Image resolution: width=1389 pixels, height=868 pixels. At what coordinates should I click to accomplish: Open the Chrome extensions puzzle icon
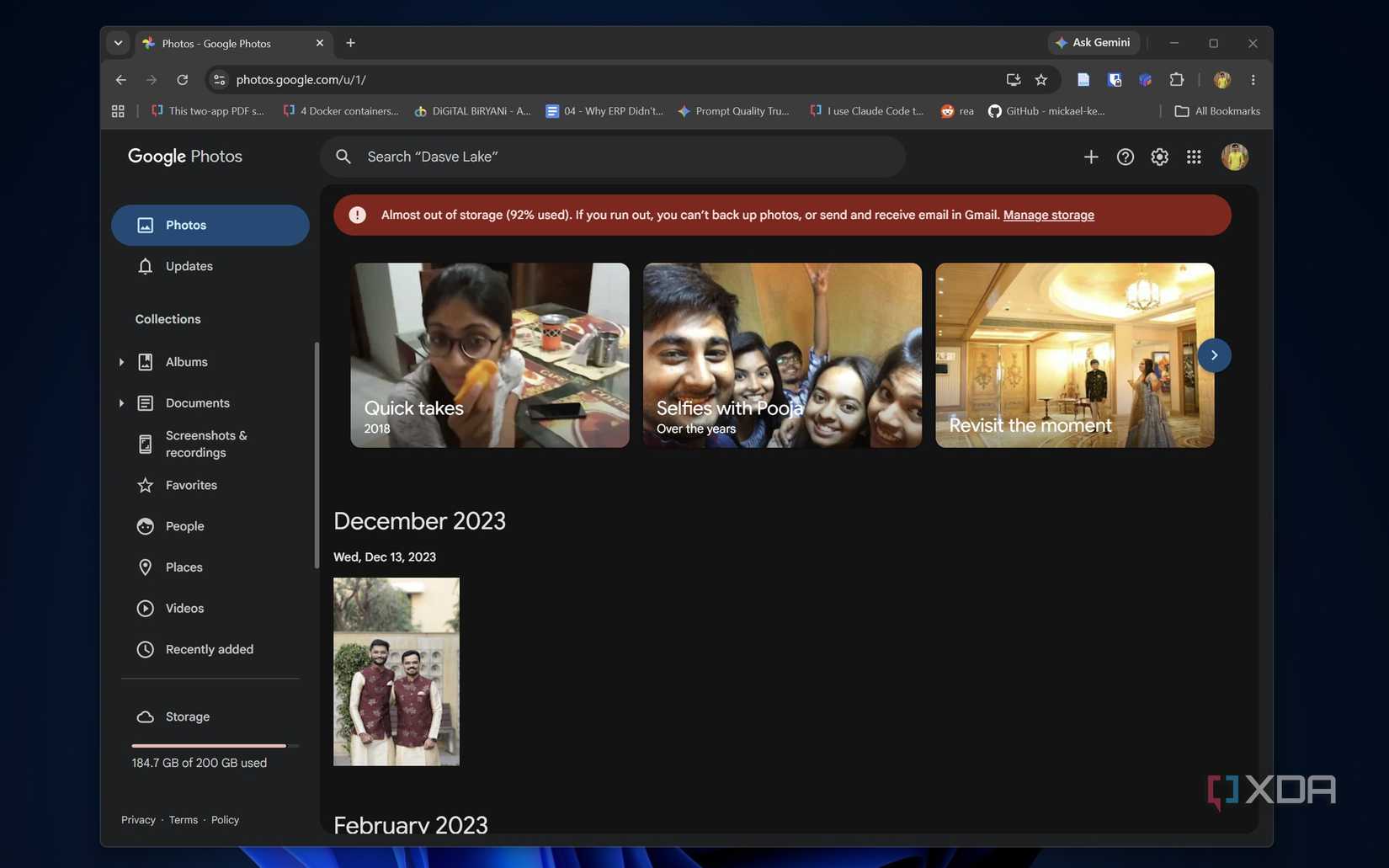click(1177, 80)
